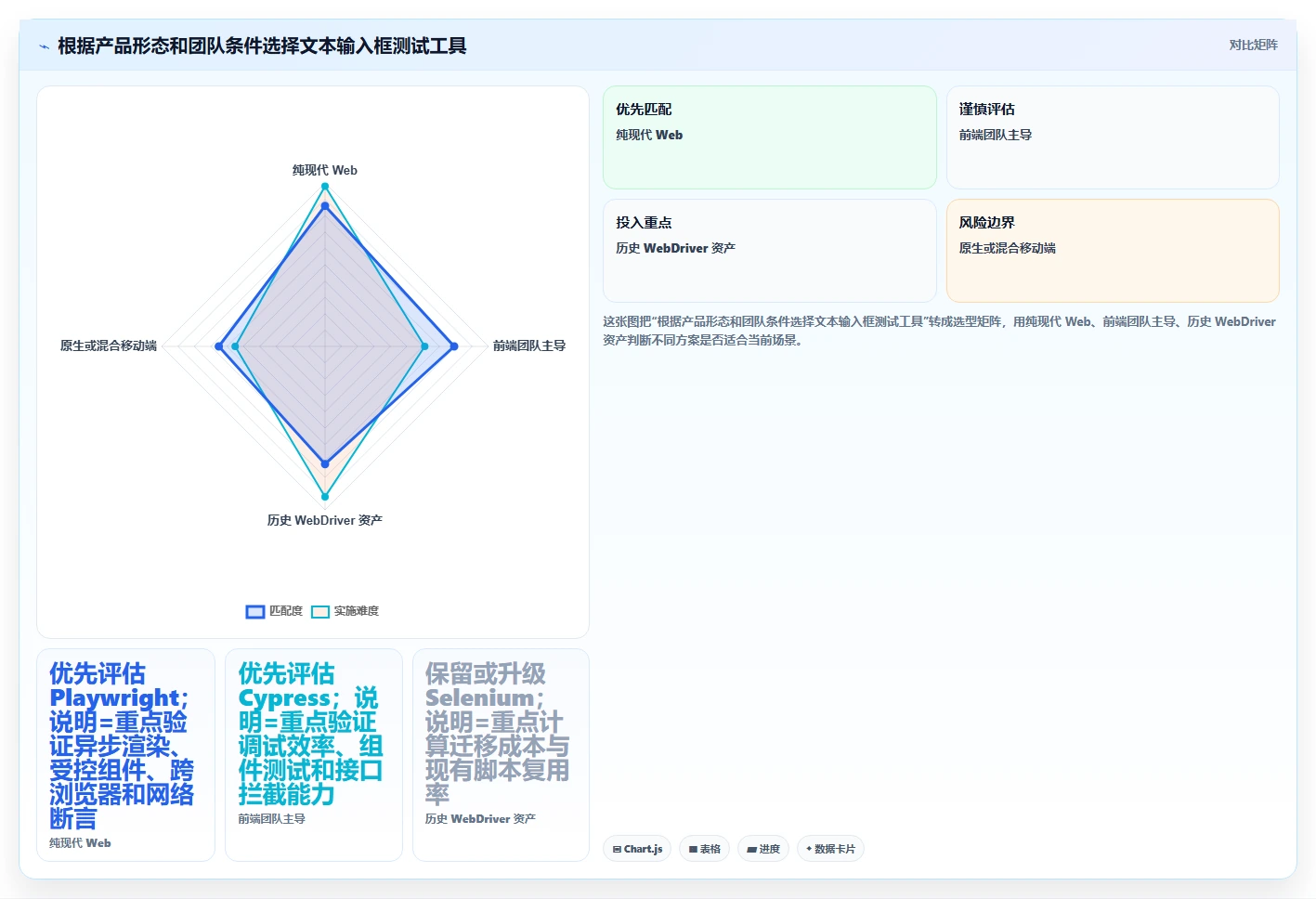Click the small blue icon beside the page title
This screenshot has width=1316, height=899.
[44, 46]
